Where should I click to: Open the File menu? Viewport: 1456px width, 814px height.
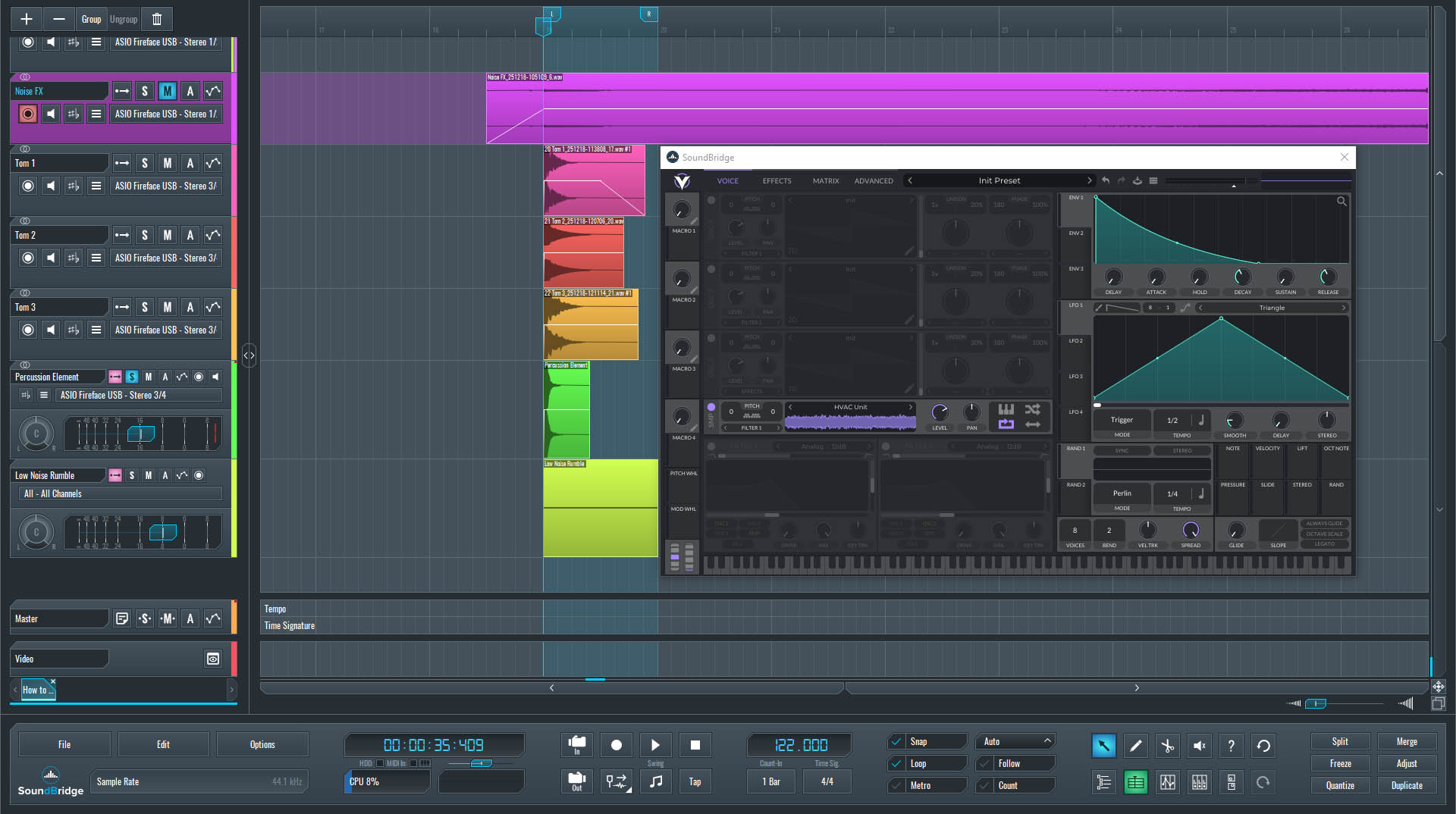pos(64,744)
